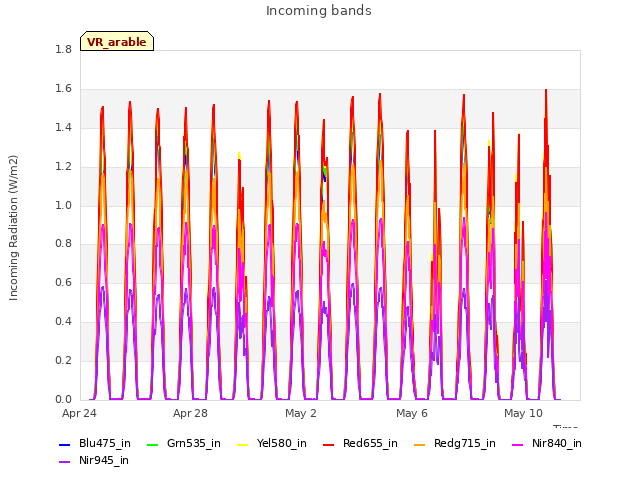Click the 1.8 y-axis tick label

coord(63,50)
